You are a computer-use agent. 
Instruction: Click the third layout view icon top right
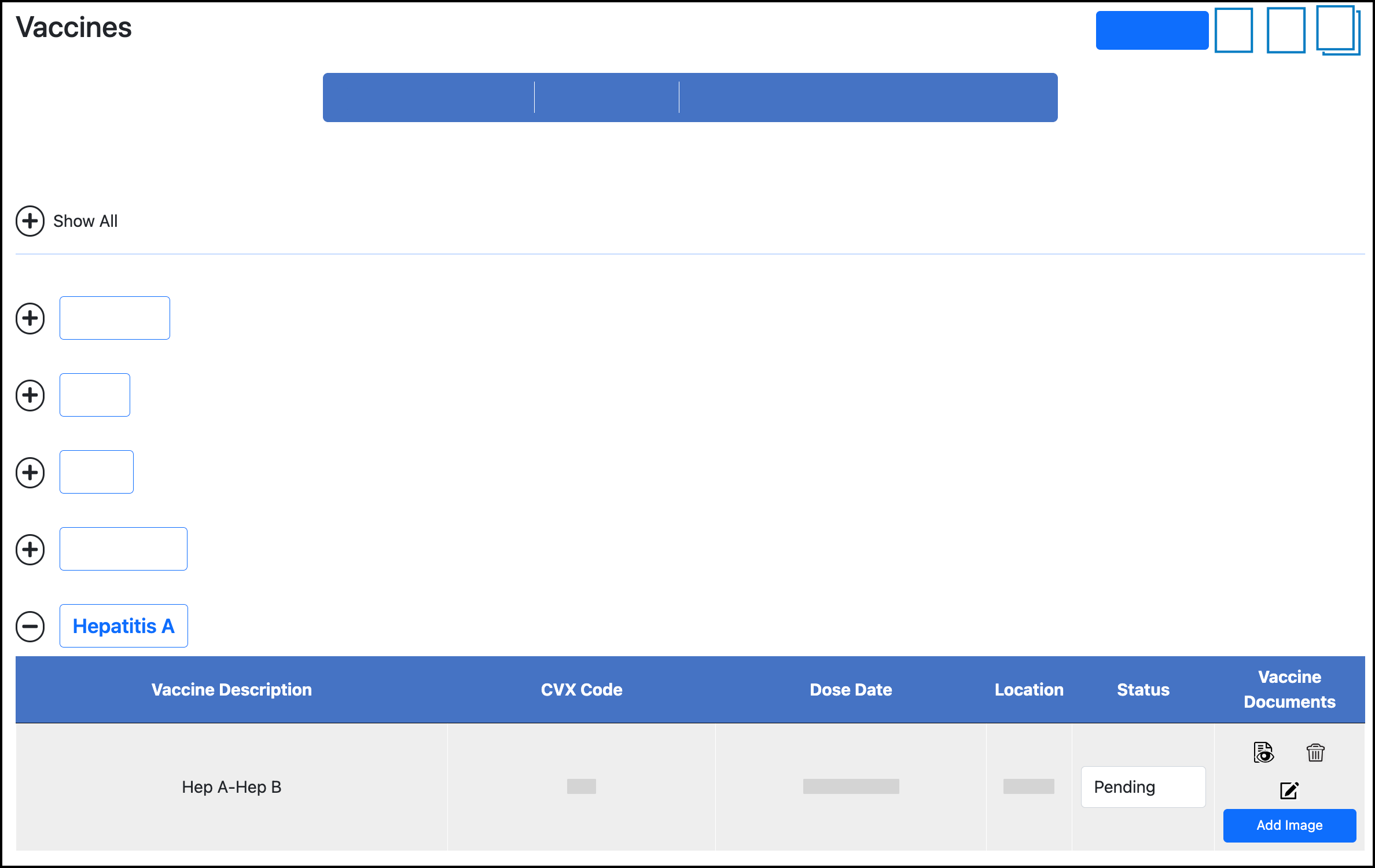[x=1335, y=30]
